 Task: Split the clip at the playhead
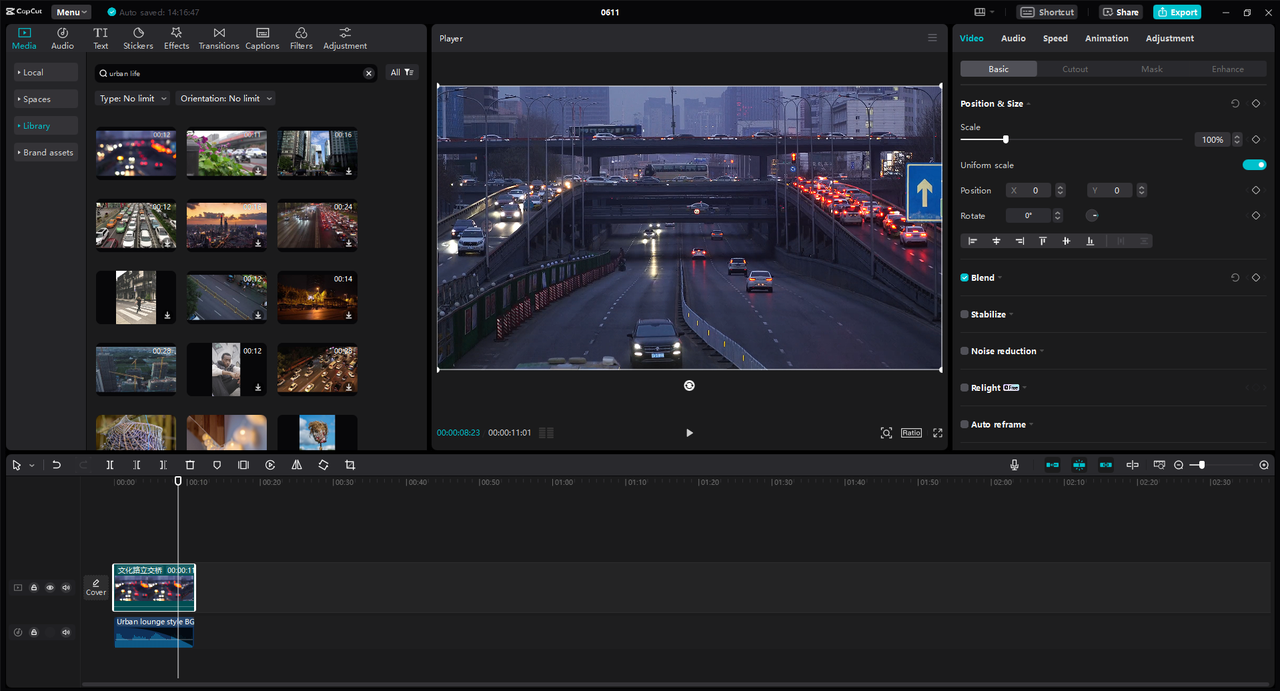(110, 465)
